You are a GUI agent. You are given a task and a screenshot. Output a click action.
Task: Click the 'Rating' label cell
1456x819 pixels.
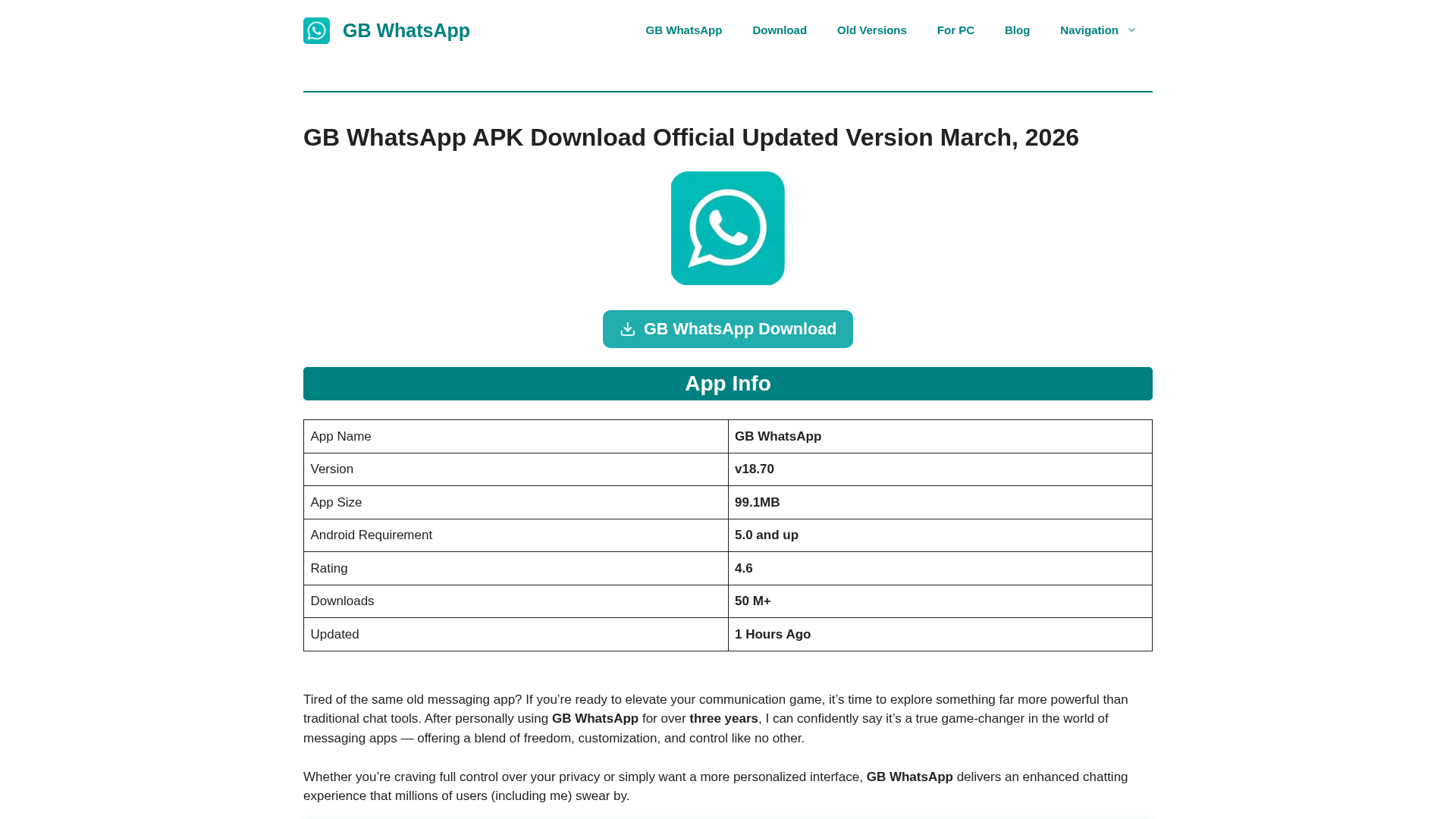click(x=516, y=569)
